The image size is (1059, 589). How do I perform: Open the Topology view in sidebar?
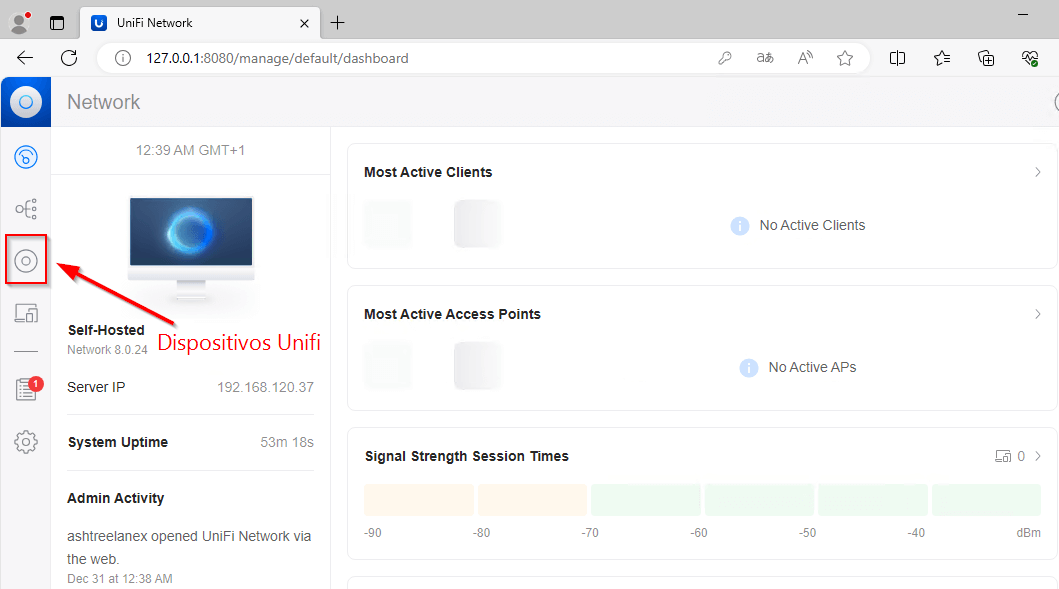click(x=26, y=209)
